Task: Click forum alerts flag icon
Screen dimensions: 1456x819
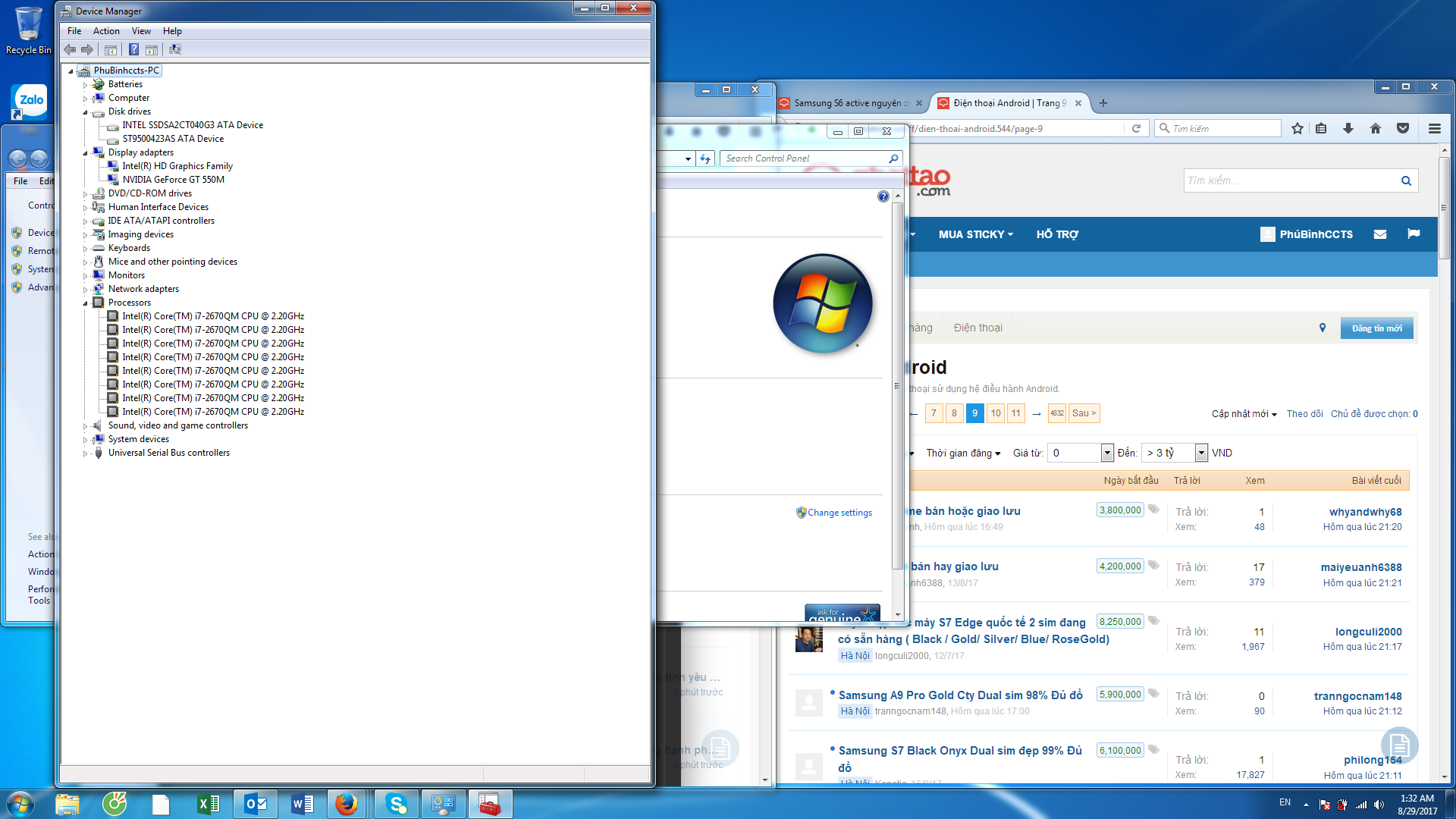Action: click(x=1414, y=234)
